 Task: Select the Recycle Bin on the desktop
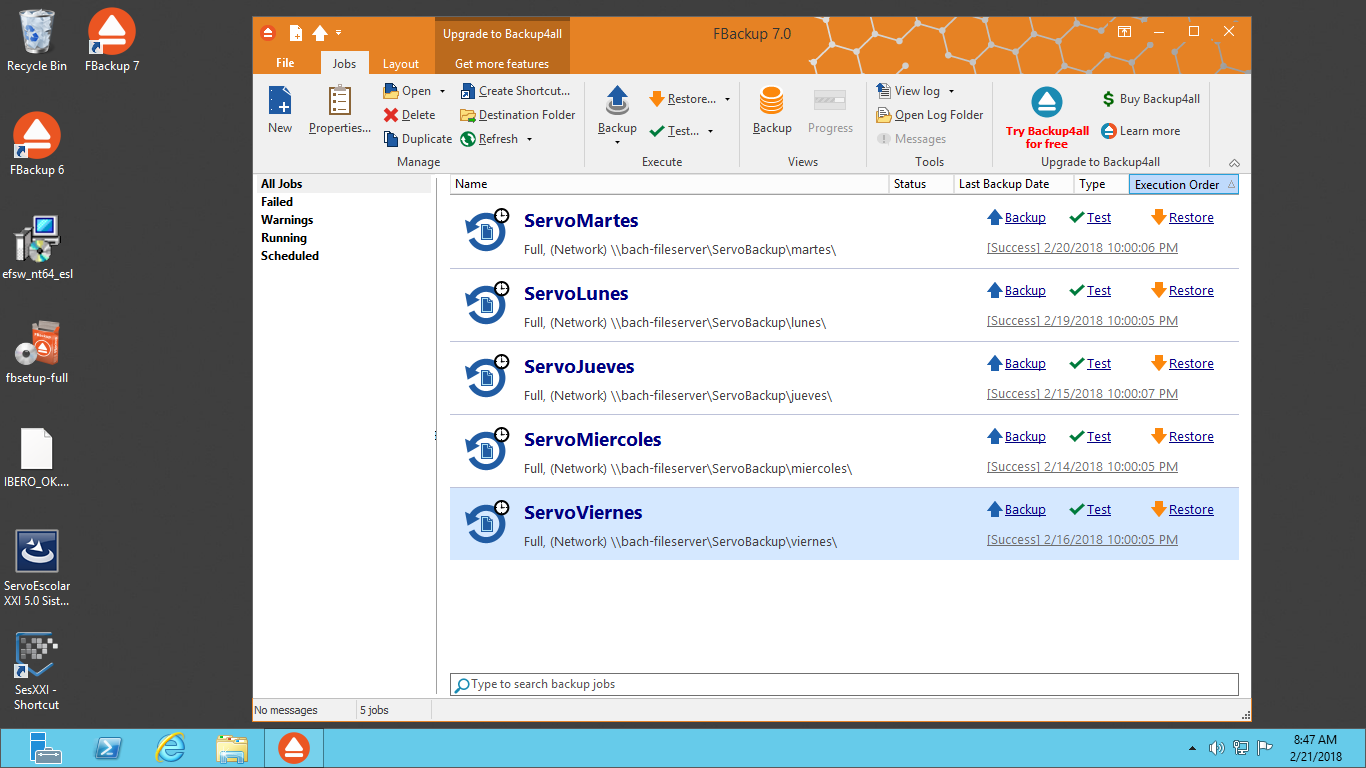[37, 41]
